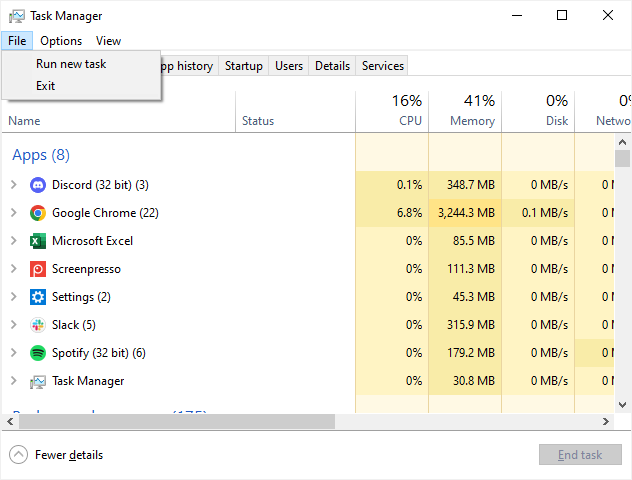
Task: Choose Run new task from File menu
Action: [71, 64]
